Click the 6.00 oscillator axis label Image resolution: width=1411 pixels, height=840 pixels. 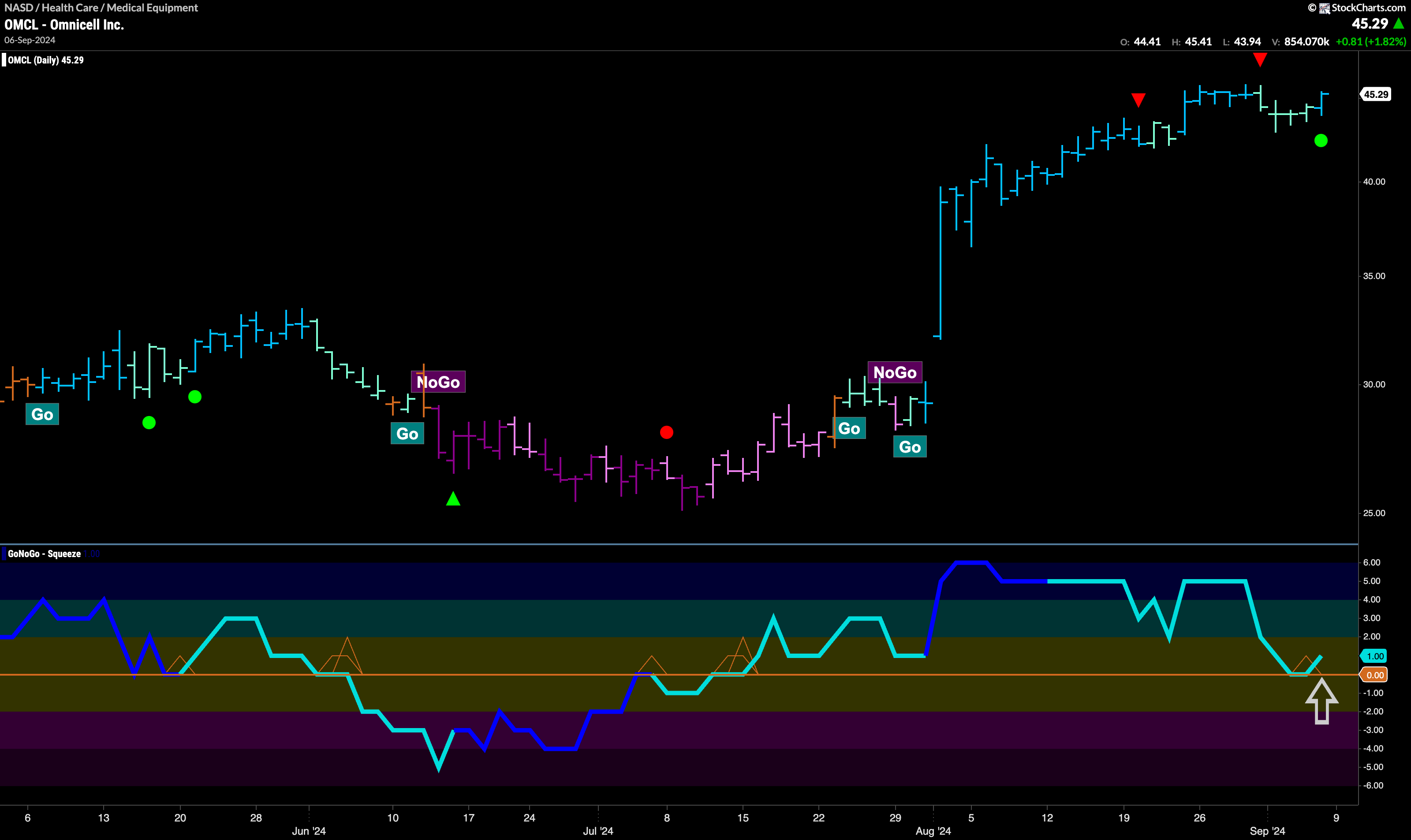pos(1371,563)
